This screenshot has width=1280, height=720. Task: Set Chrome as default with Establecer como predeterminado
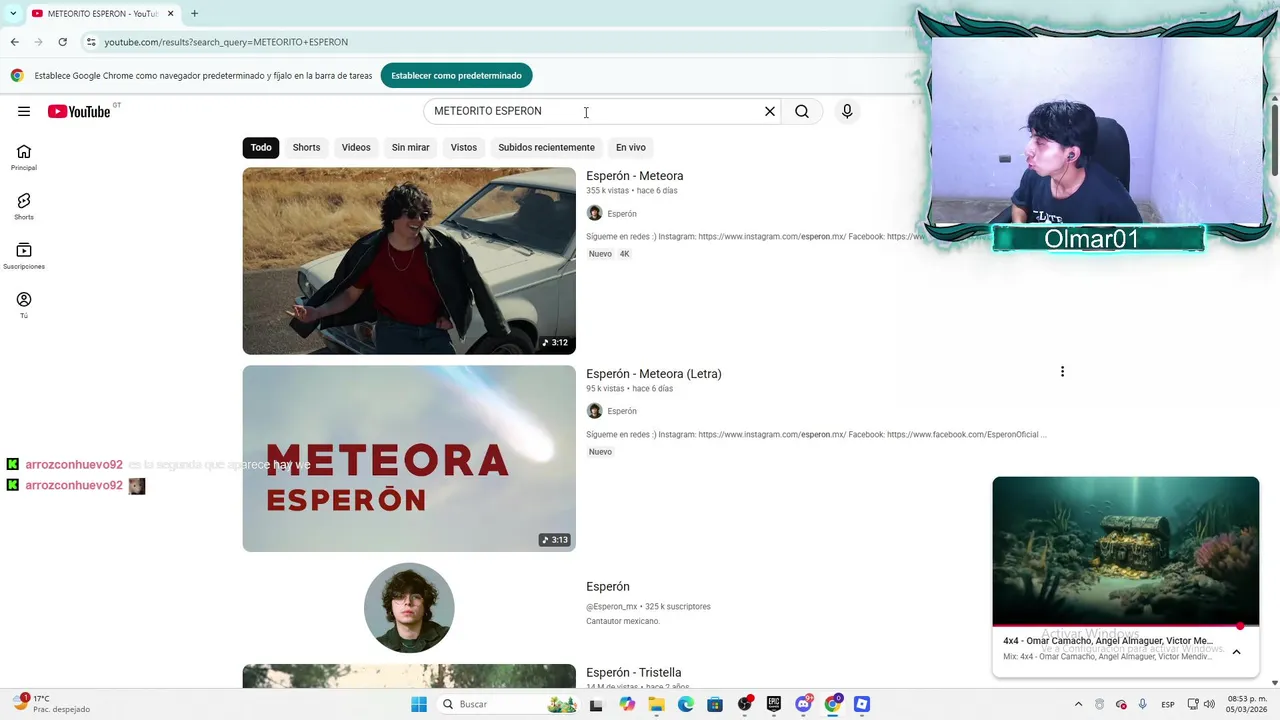click(x=456, y=75)
